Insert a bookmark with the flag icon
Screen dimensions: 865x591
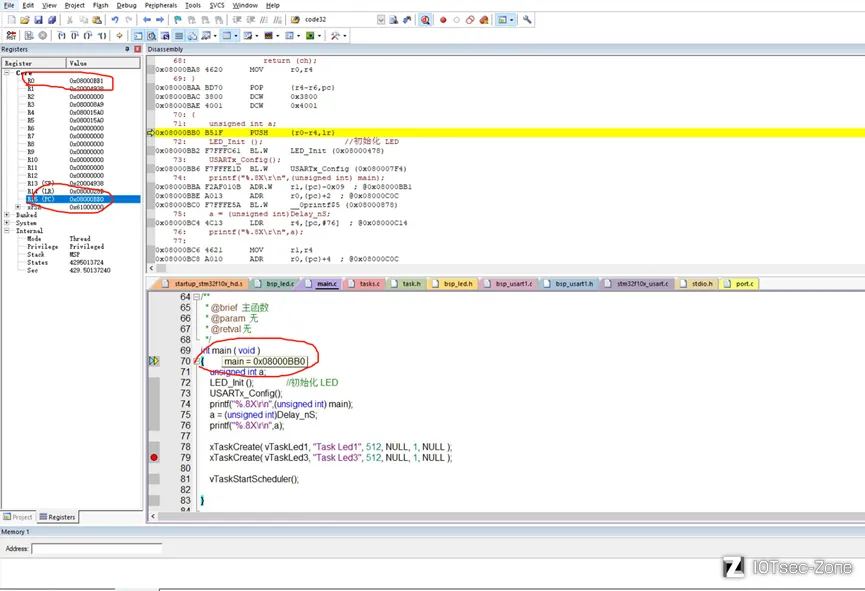tap(178, 20)
